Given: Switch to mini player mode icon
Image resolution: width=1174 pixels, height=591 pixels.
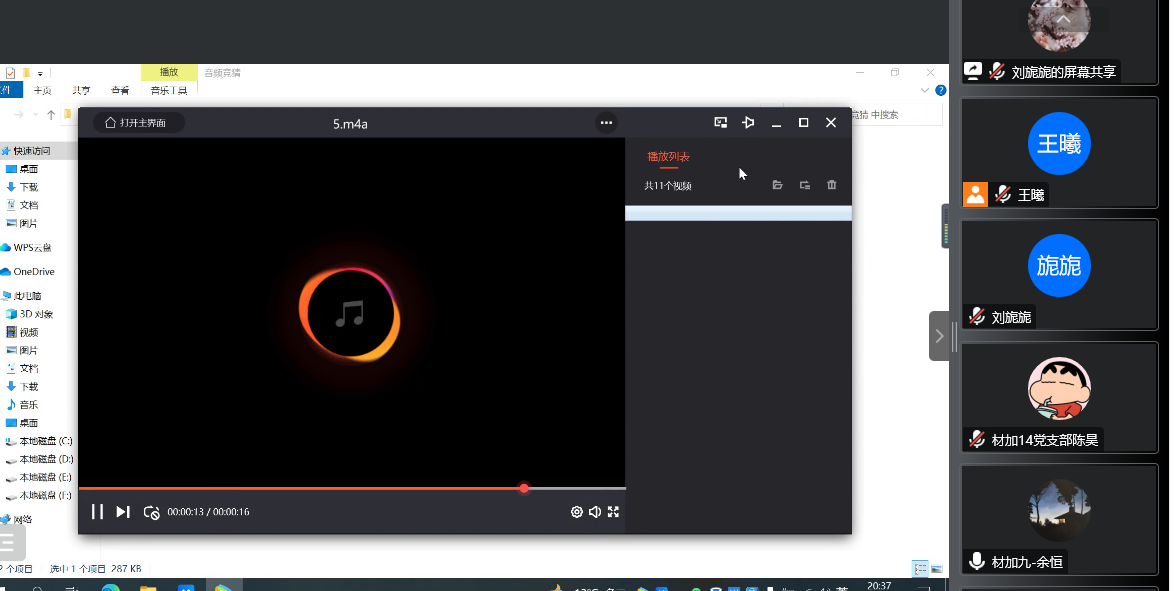Looking at the screenshot, I should point(720,123).
